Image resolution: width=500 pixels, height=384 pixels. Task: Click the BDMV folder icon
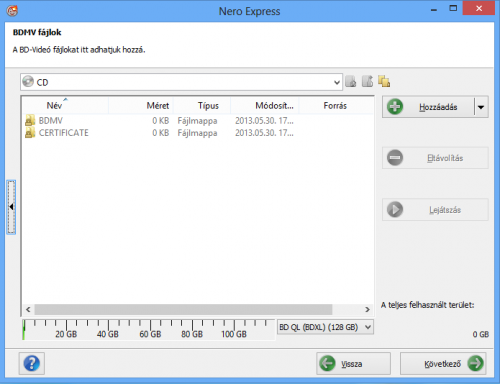pyautogui.click(x=30, y=120)
